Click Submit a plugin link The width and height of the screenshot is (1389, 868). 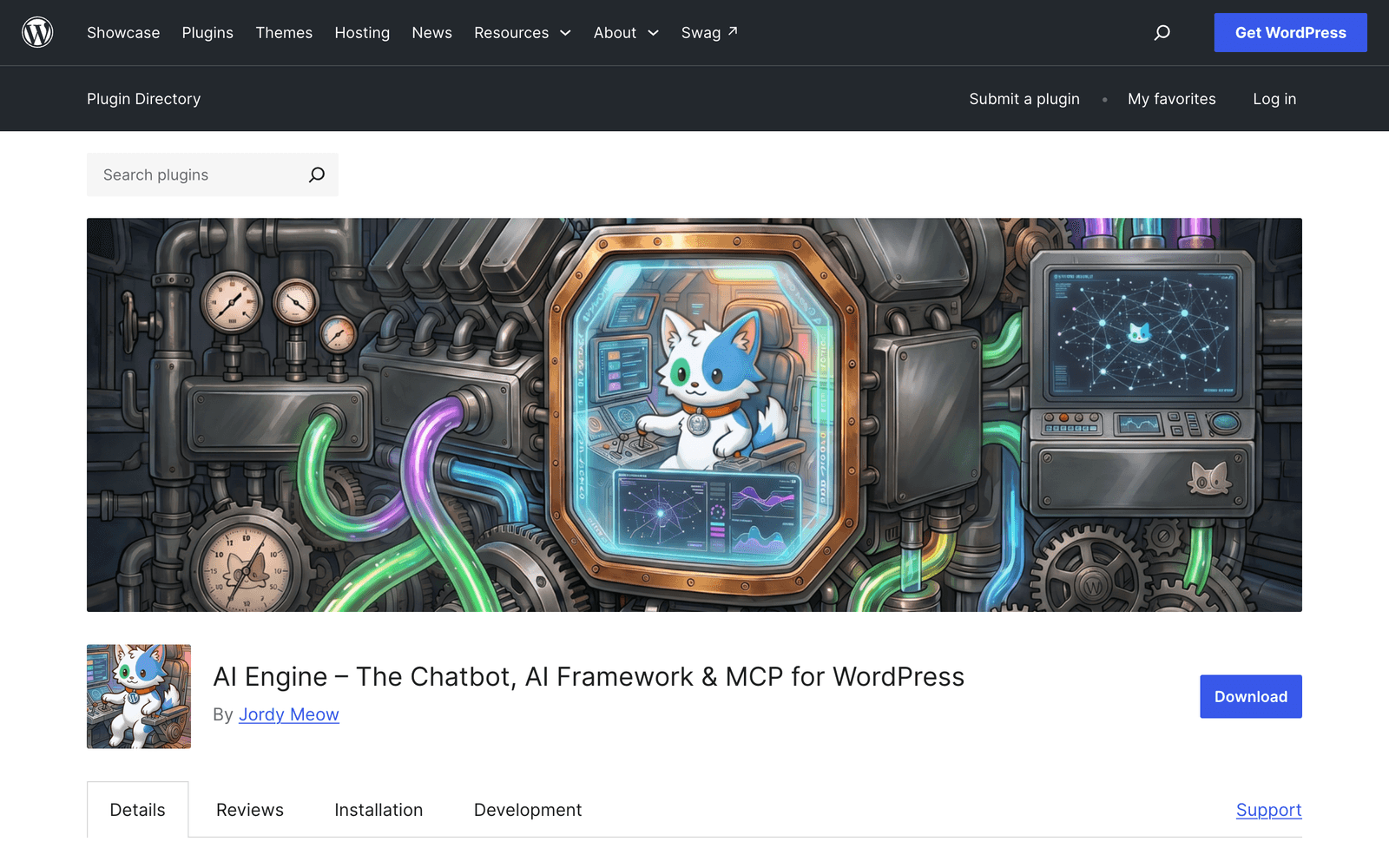pos(1024,99)
